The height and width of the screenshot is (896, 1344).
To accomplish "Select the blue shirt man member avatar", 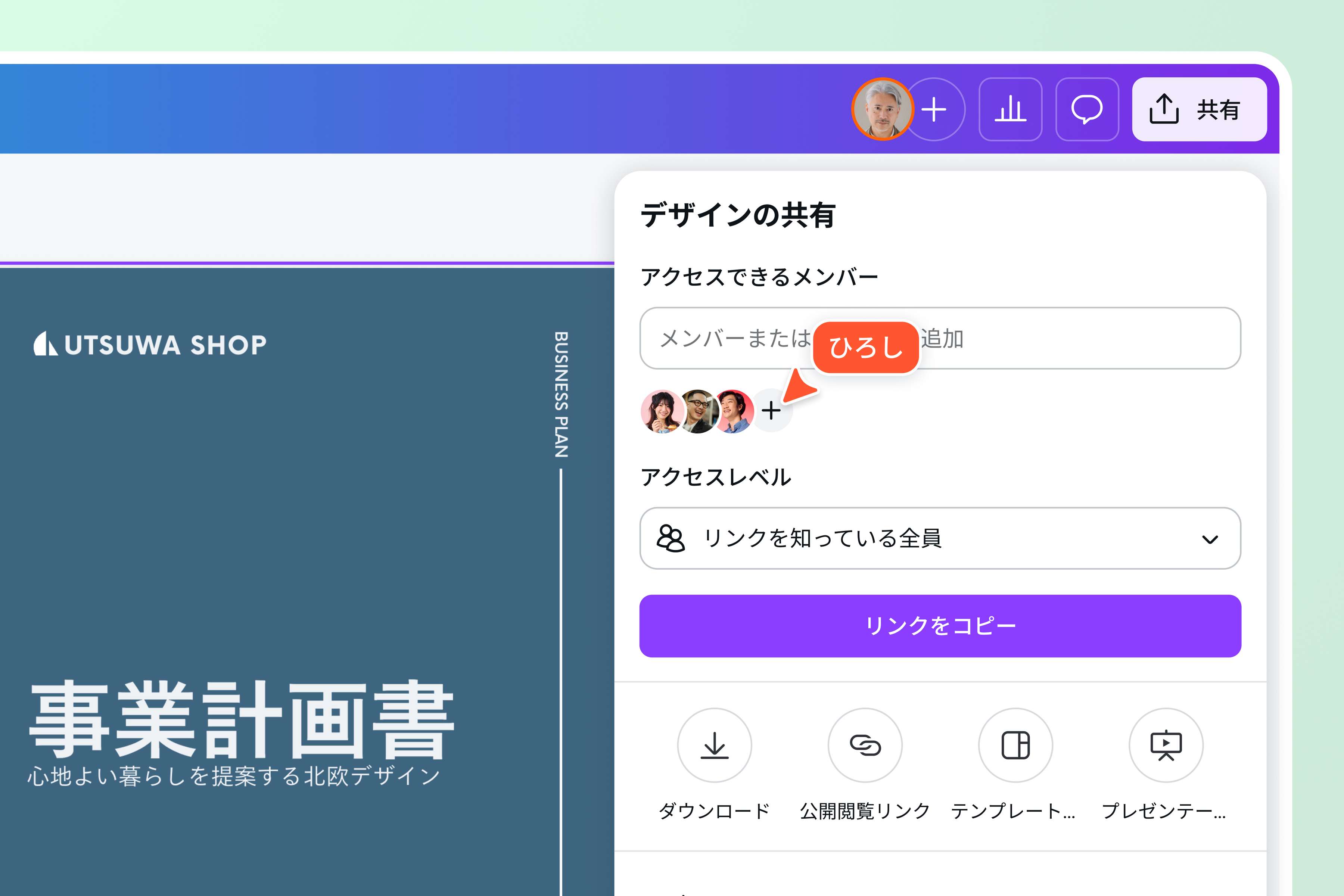I will pyautogui.click(x=734, y=411).
